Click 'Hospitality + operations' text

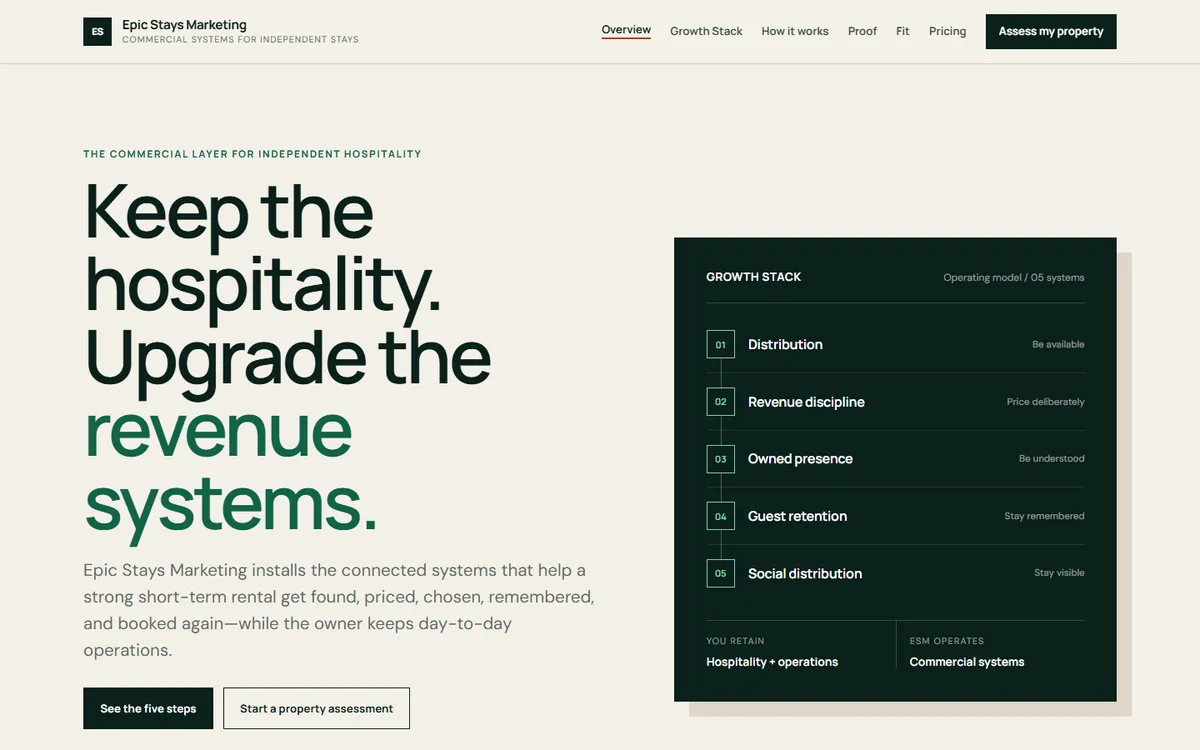[772, 662]
